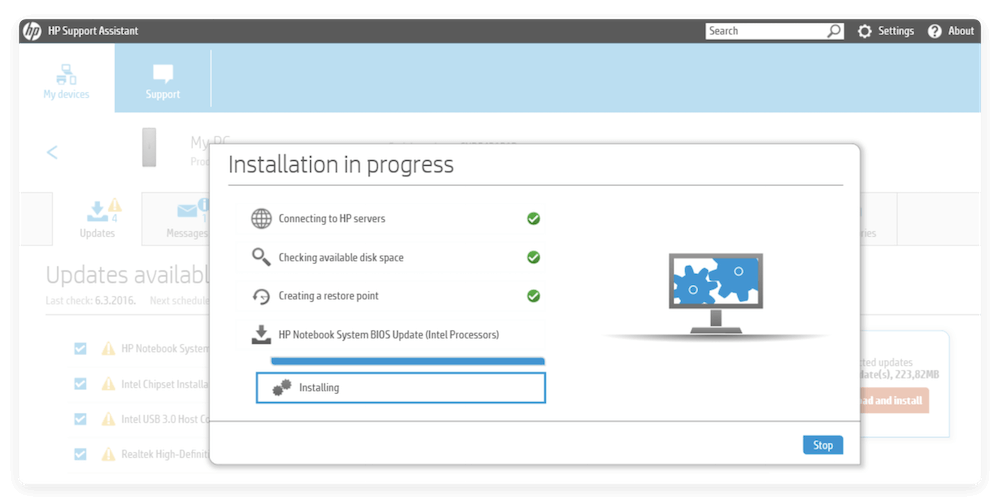Click the search magnifier icon
Viewport: 1000px width, 503px height.
point(834,31)
